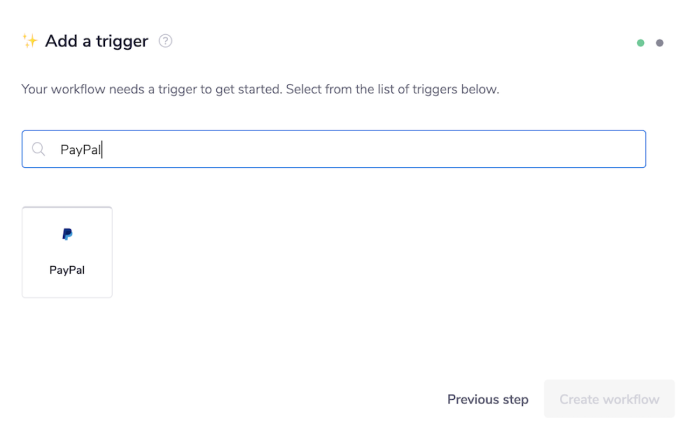
Task: Place cursor after 'PayPal' in search box
Action: [x=103, y=149]
